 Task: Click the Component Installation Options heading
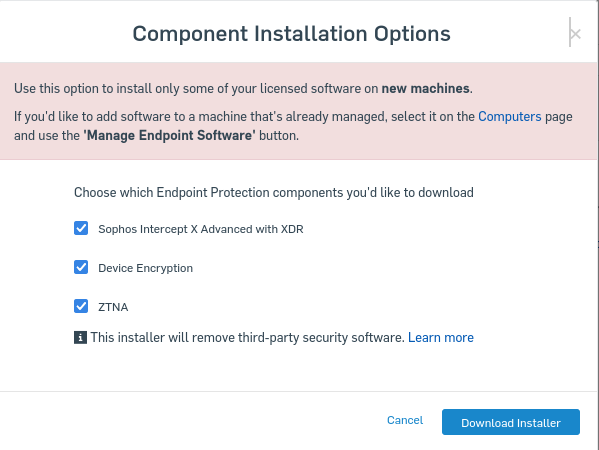(x=291, y=34)
